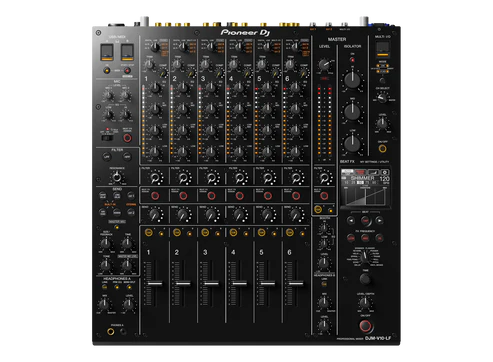Screen dimensions: 493x362
Task: Click the channel 4 send knob
Action: tap(239, 214)
